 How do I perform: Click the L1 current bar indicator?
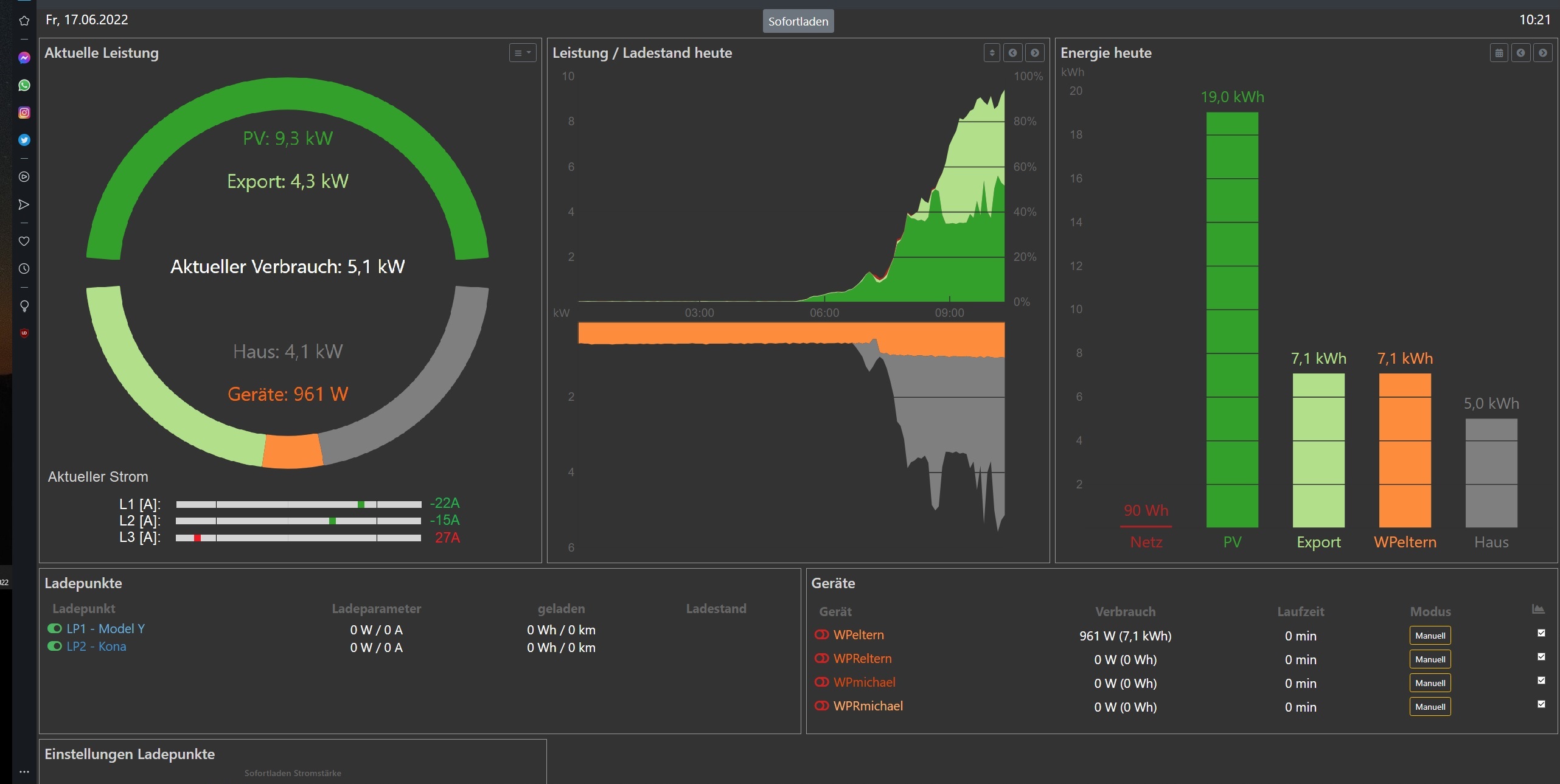pyautogui.click(x=361, y=504)
